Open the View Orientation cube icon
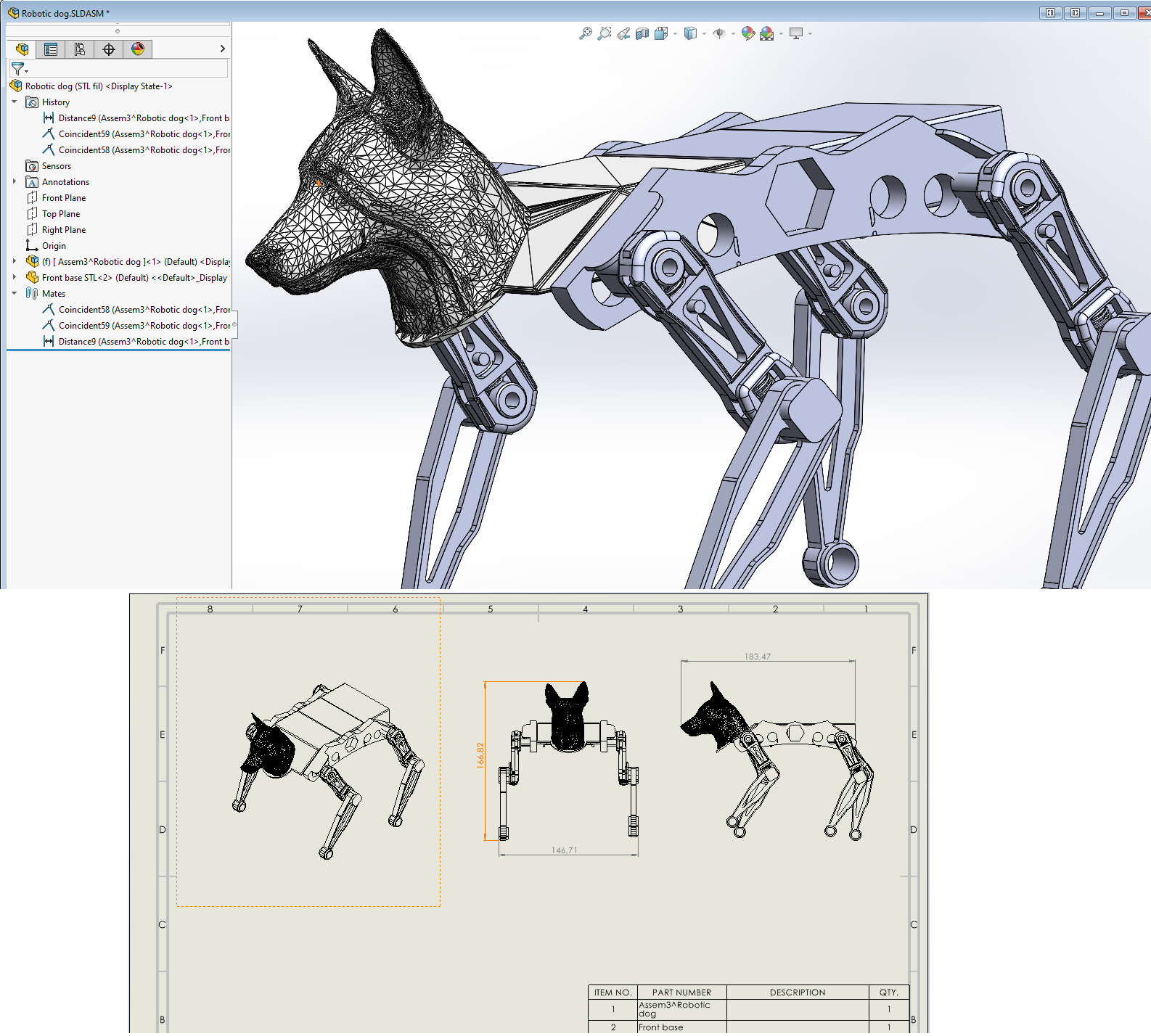Screen dimensions: 1151x1036 661,33
